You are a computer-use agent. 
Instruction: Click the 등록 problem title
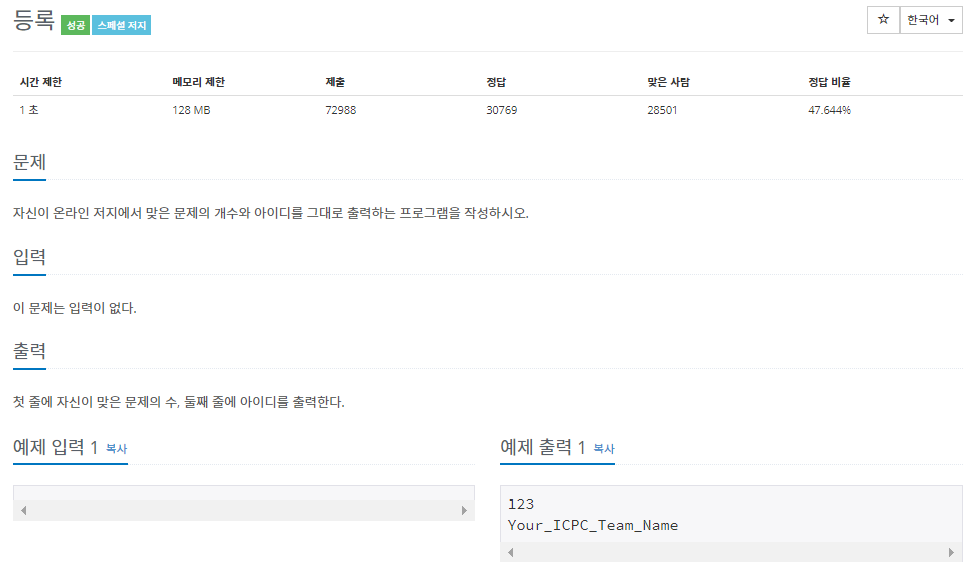pos(34,20)
